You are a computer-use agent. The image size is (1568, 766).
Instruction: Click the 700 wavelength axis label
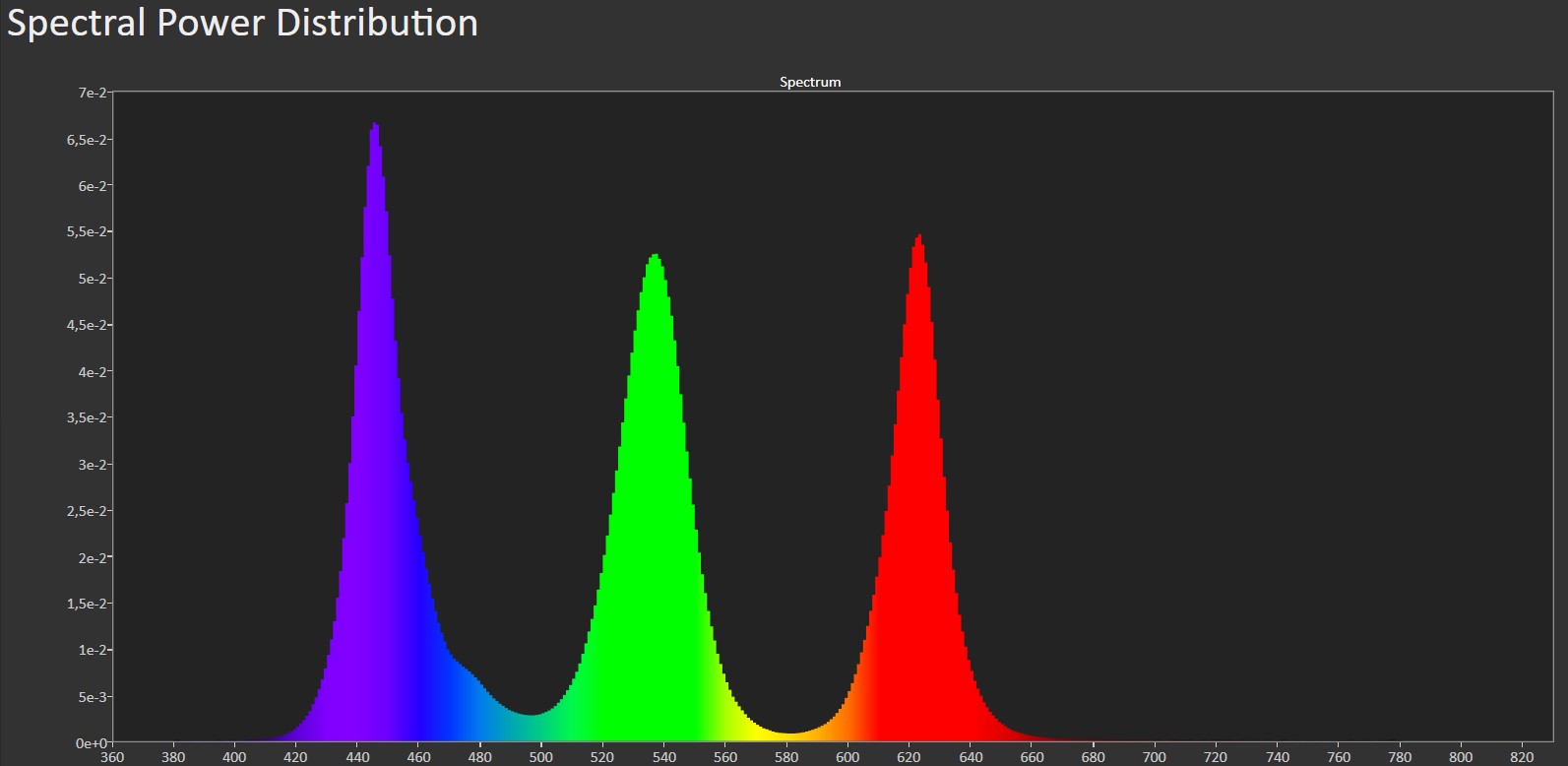point(1154,757)
